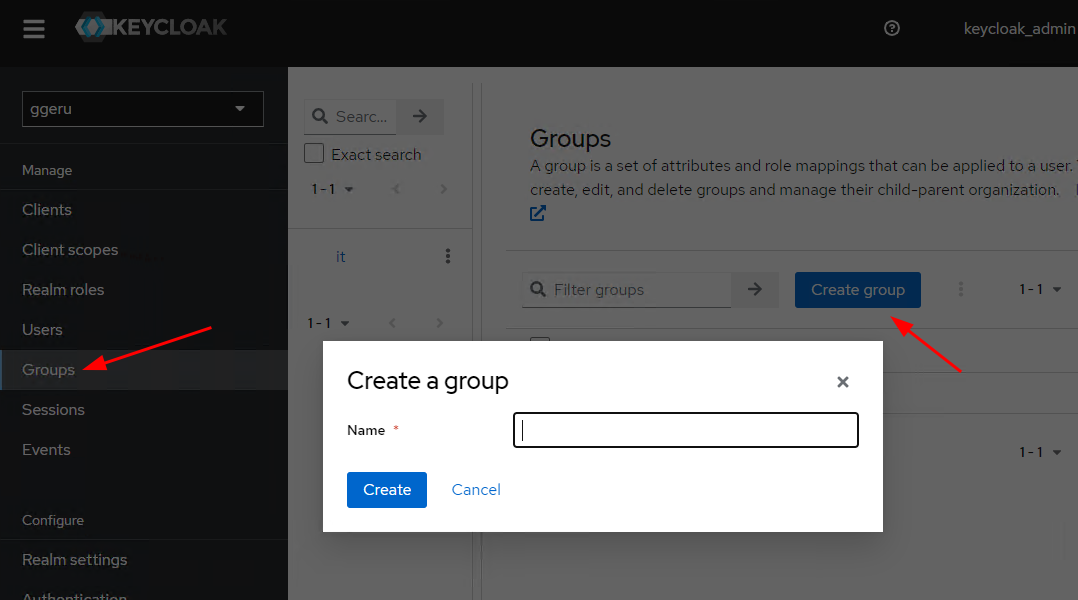
Task: Click the Keycloak logo
Action: pos(152,28)
